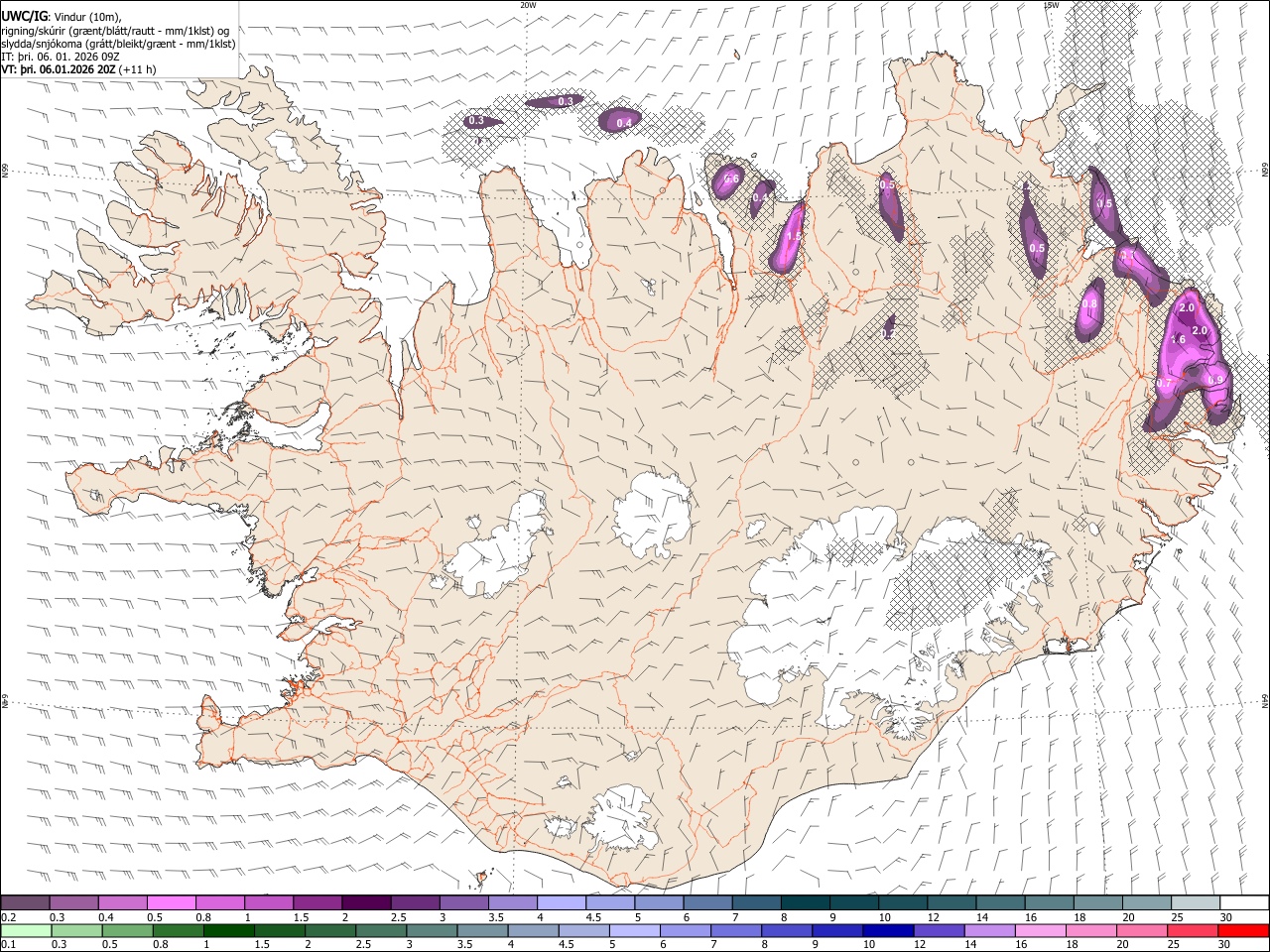Select the lower legend blue swatch labeled 8
Image resolution: width=1270 pixels, height=952 pixels.
pos(787,930)
